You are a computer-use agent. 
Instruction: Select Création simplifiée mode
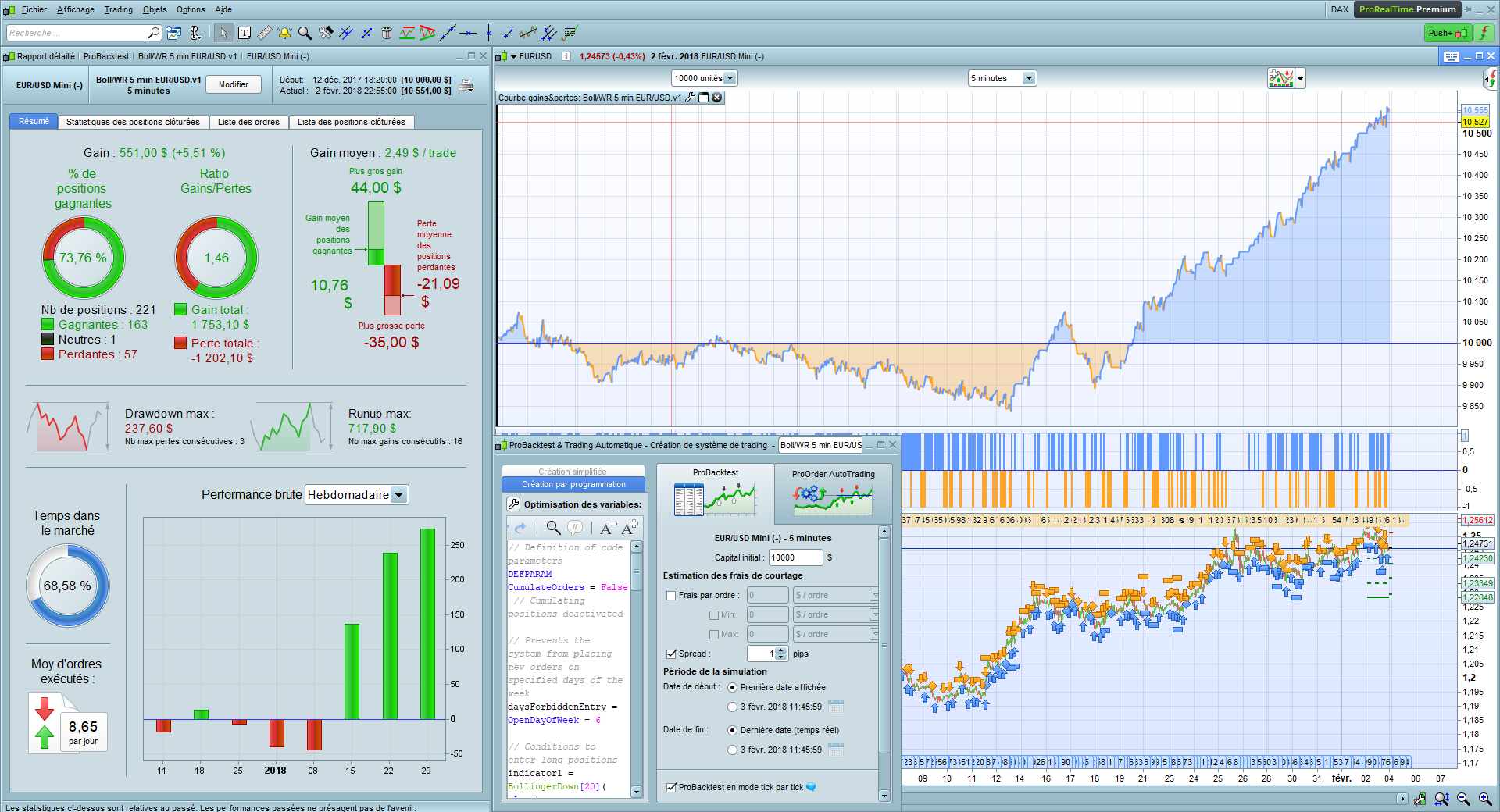click(x=573, y=472)
